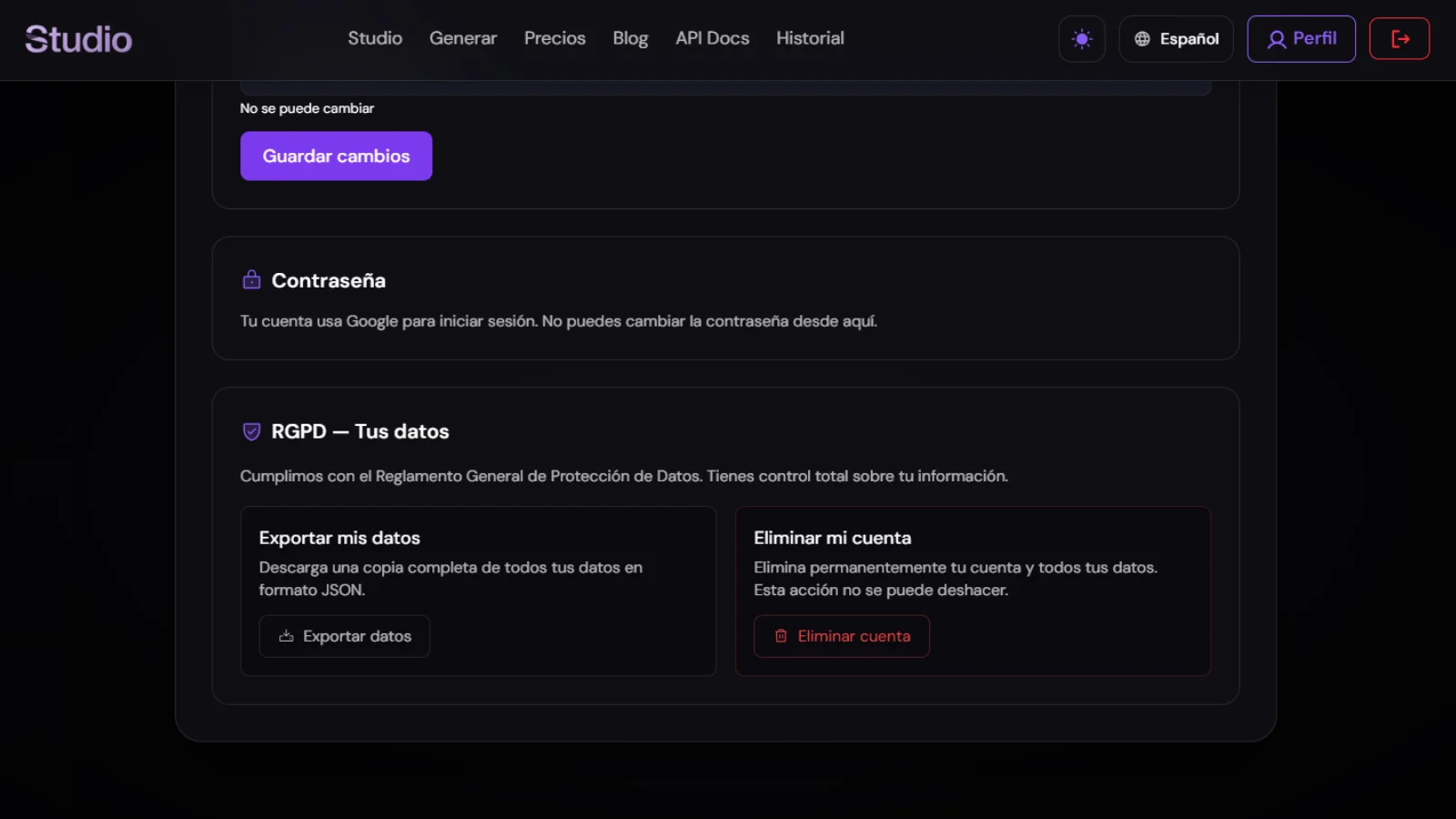Open the Español language selector
Viewport: 1456px width, 819px height.
click(x=1176, y=38)
